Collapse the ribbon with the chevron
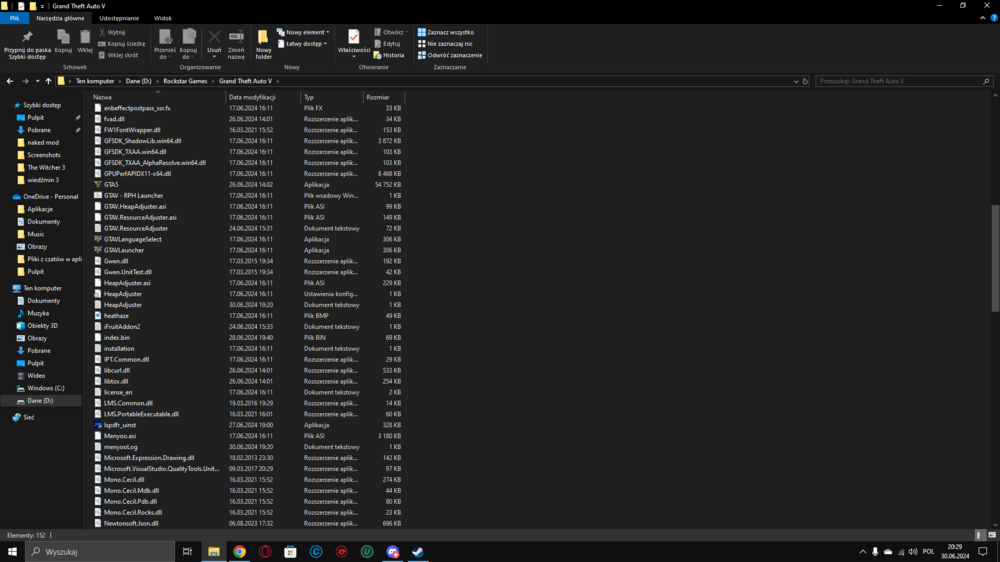 [982, 18]
